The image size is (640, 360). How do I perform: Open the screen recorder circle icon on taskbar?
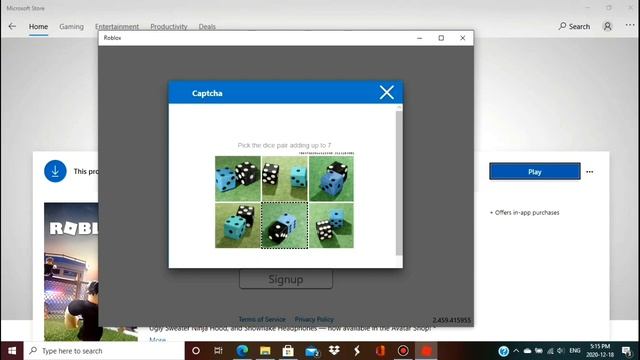403,351
